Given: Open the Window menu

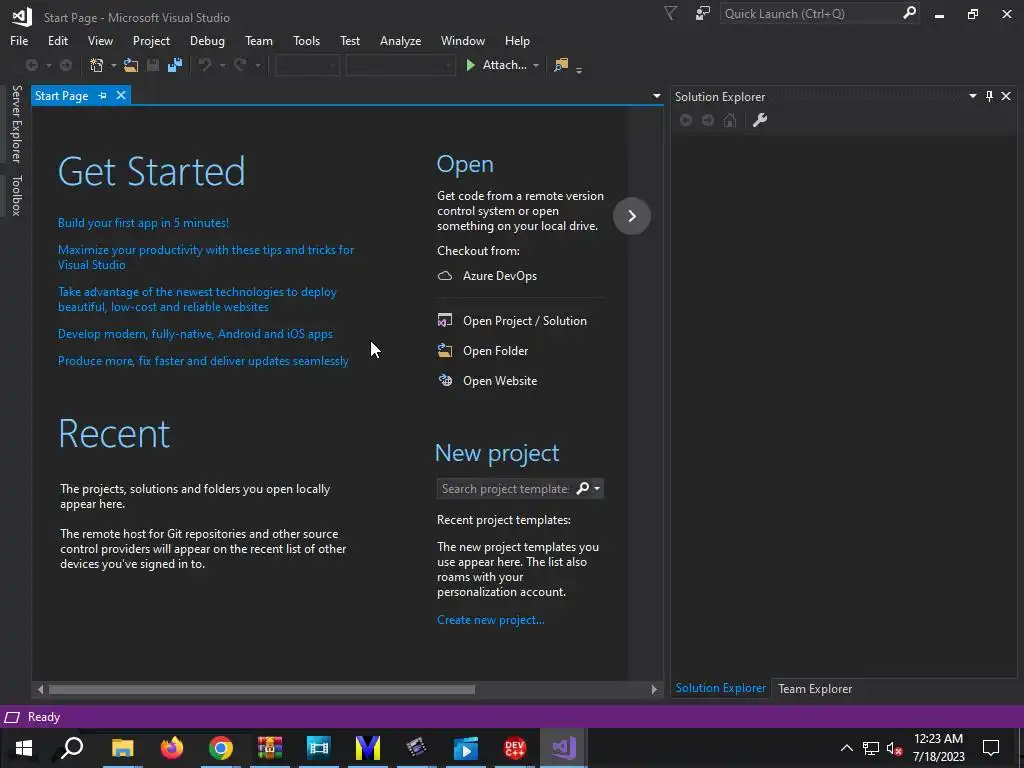Looking at the screenshot, I should click(x=462, y=40).
